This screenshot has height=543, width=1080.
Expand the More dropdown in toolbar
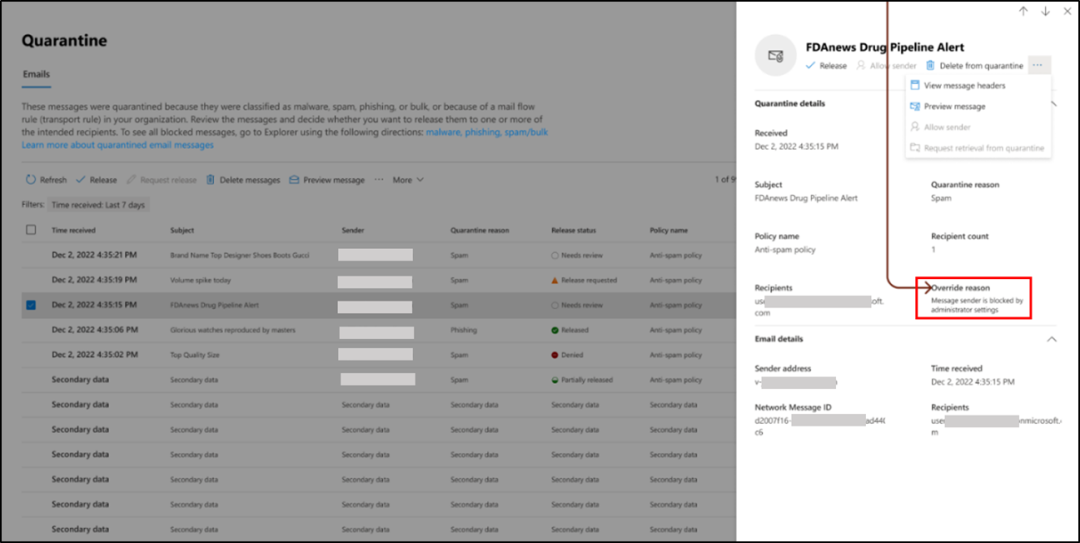(408, 180)
